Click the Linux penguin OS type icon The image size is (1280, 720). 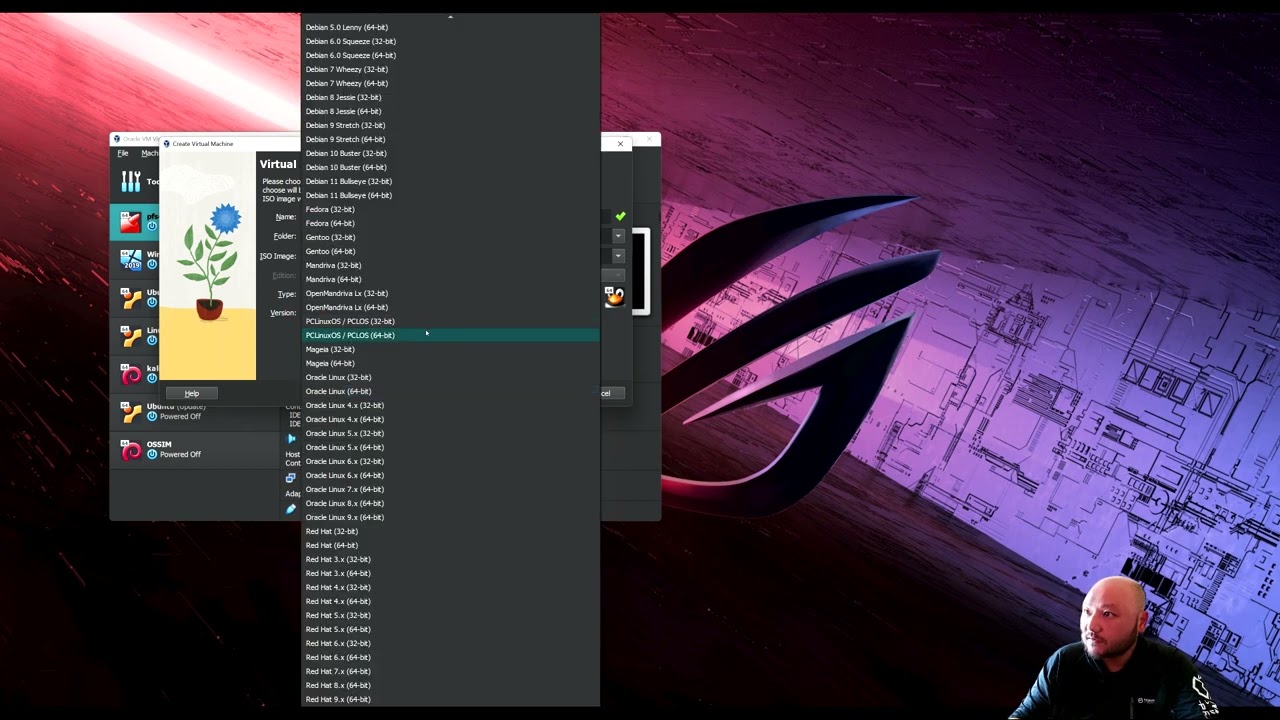click(x=614, y=296)
